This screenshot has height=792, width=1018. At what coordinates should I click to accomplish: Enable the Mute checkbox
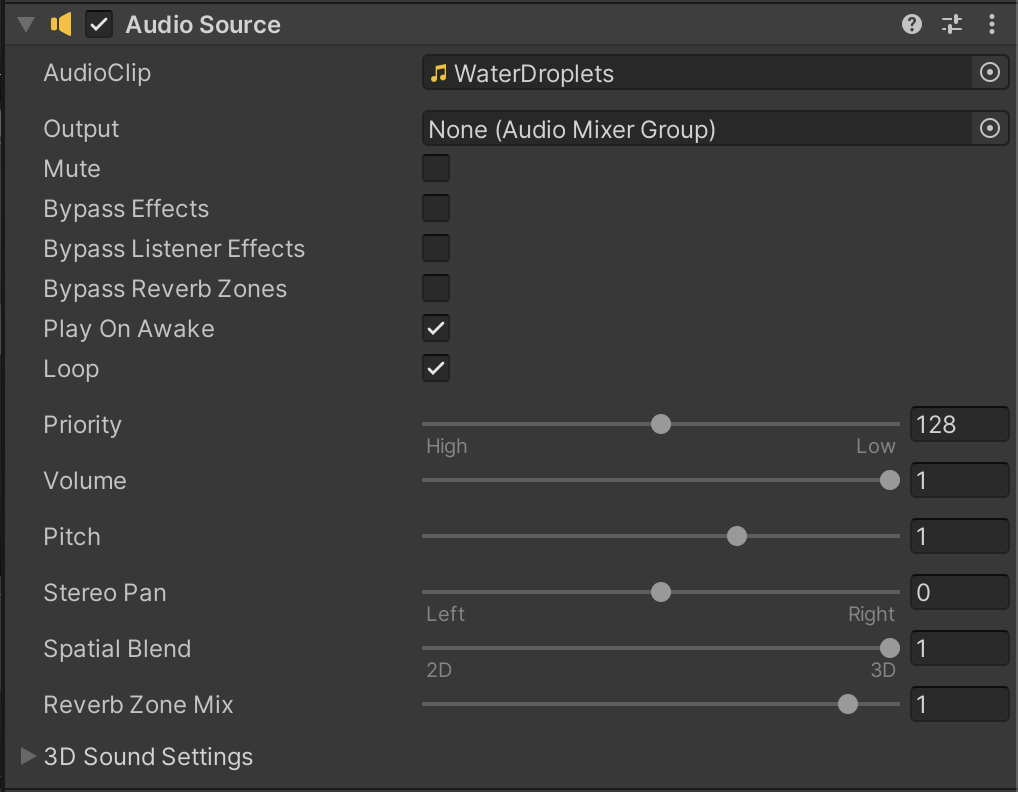point(436,169)
